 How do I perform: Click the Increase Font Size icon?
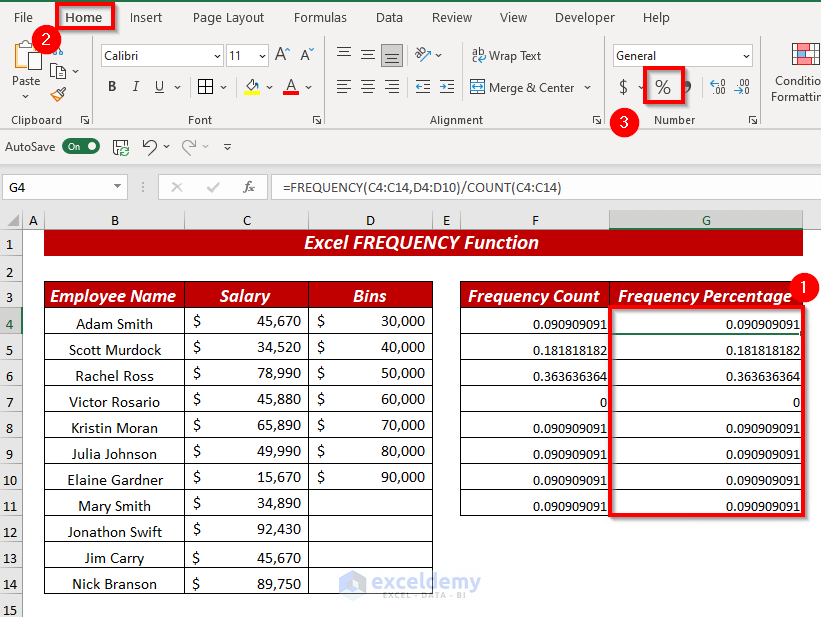click(283, 55)
